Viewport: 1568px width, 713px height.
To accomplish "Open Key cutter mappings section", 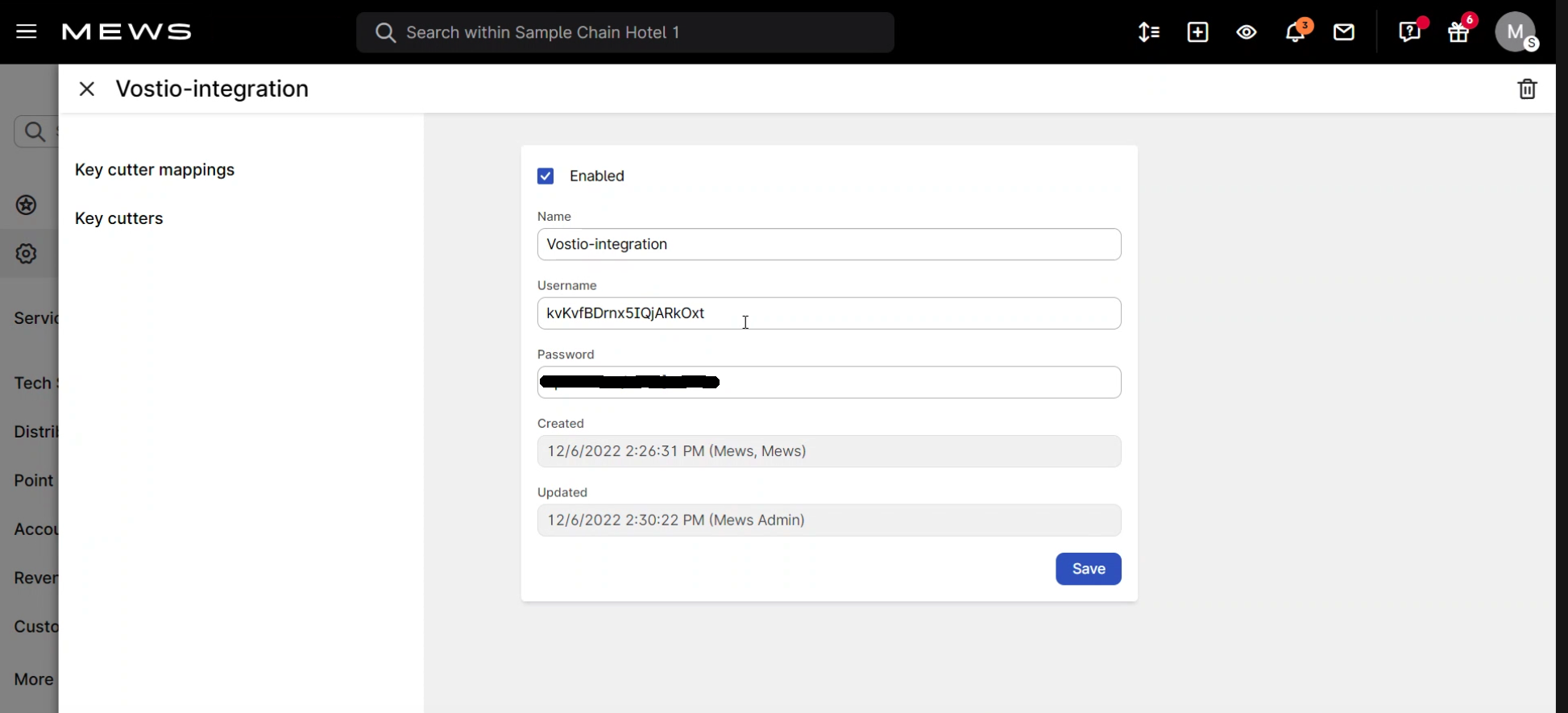I will (x=155, y=170).
